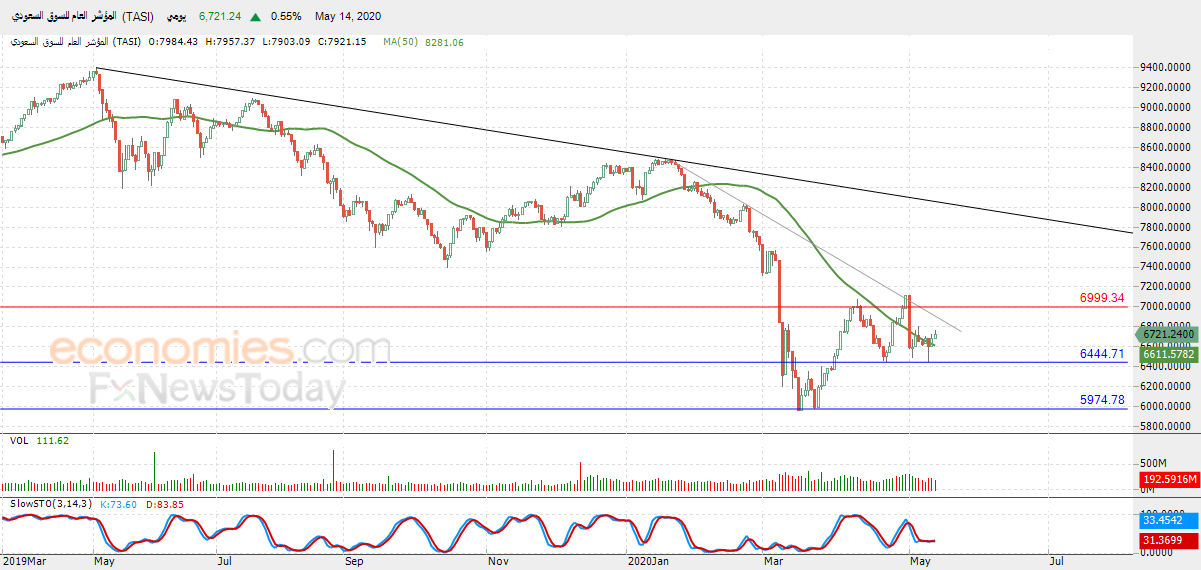The width and height of the screenshot is (1201, 570).
Task: Click the 2019Mar time axis label
Action: point(23,562)
